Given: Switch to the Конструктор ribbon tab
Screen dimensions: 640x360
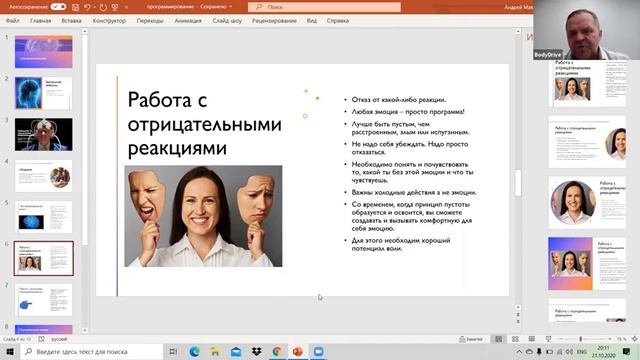Looking at the screenshot, I should coord(109,20).
